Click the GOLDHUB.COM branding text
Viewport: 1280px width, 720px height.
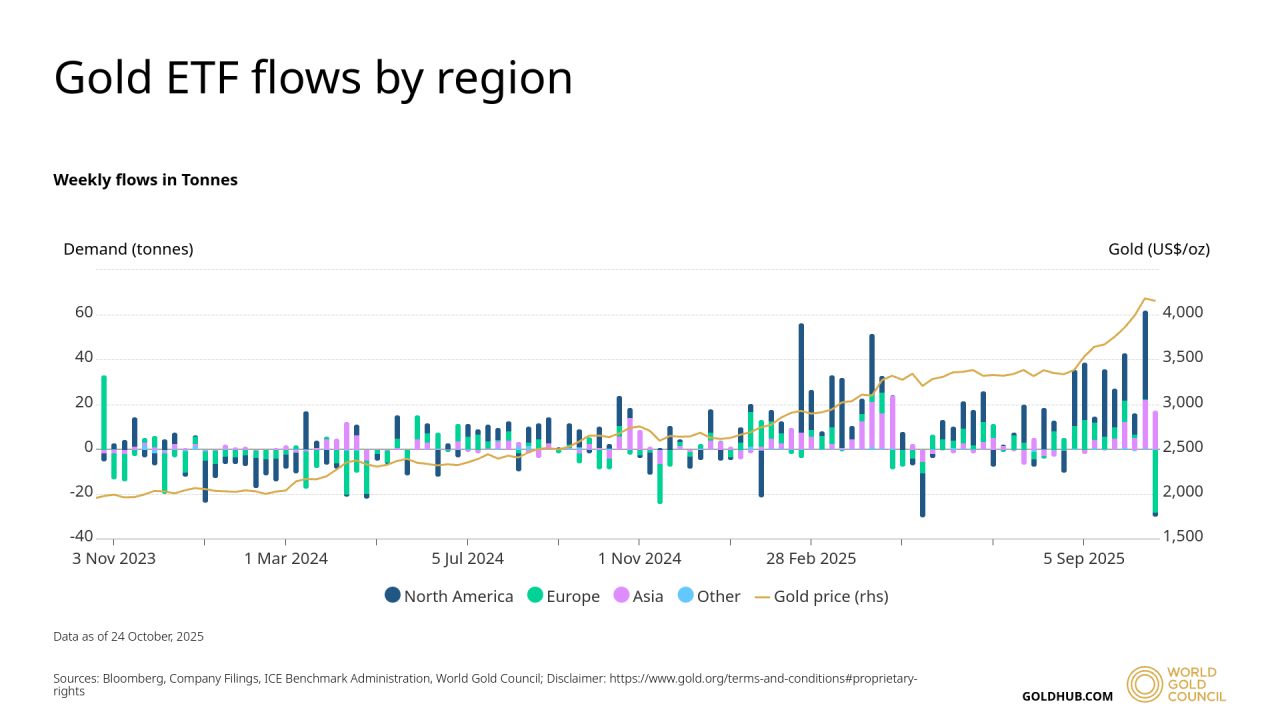(x=1067, y=696)
